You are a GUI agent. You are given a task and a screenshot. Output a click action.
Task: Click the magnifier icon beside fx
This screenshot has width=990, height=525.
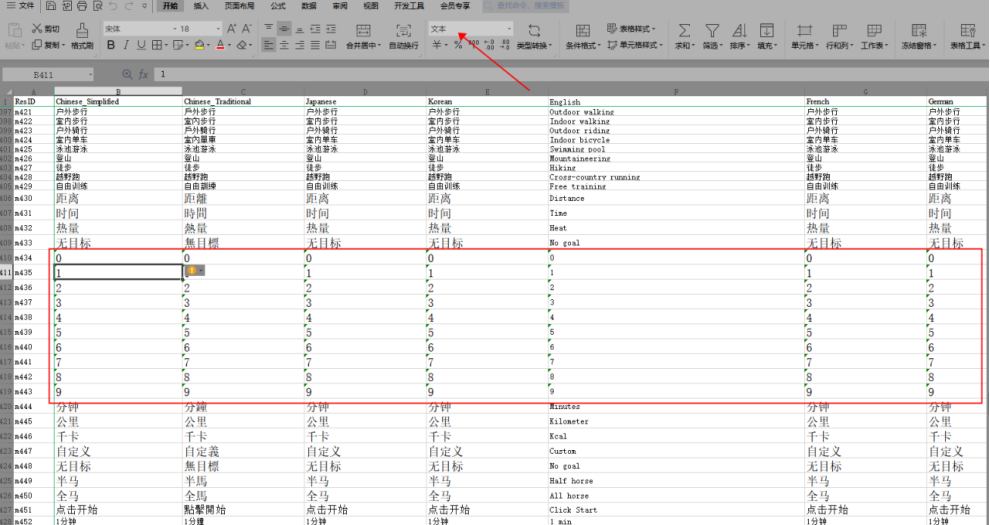point(127,74)
